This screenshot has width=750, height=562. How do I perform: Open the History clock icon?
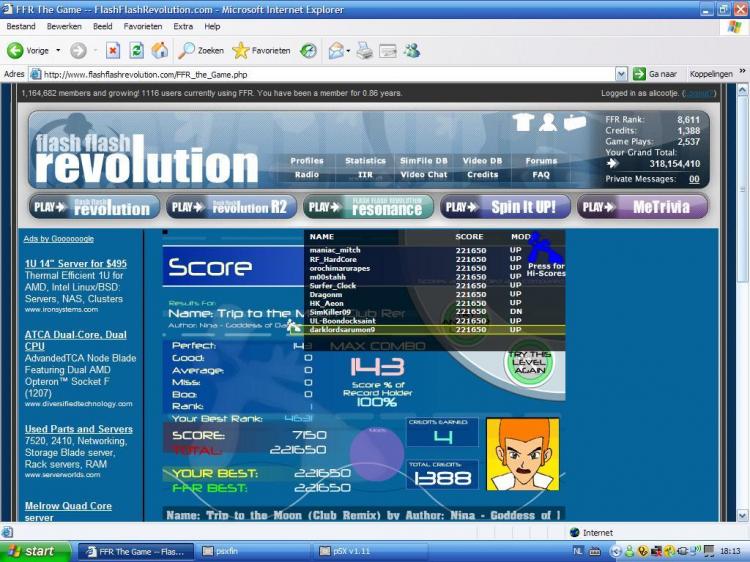click(309, 50)
